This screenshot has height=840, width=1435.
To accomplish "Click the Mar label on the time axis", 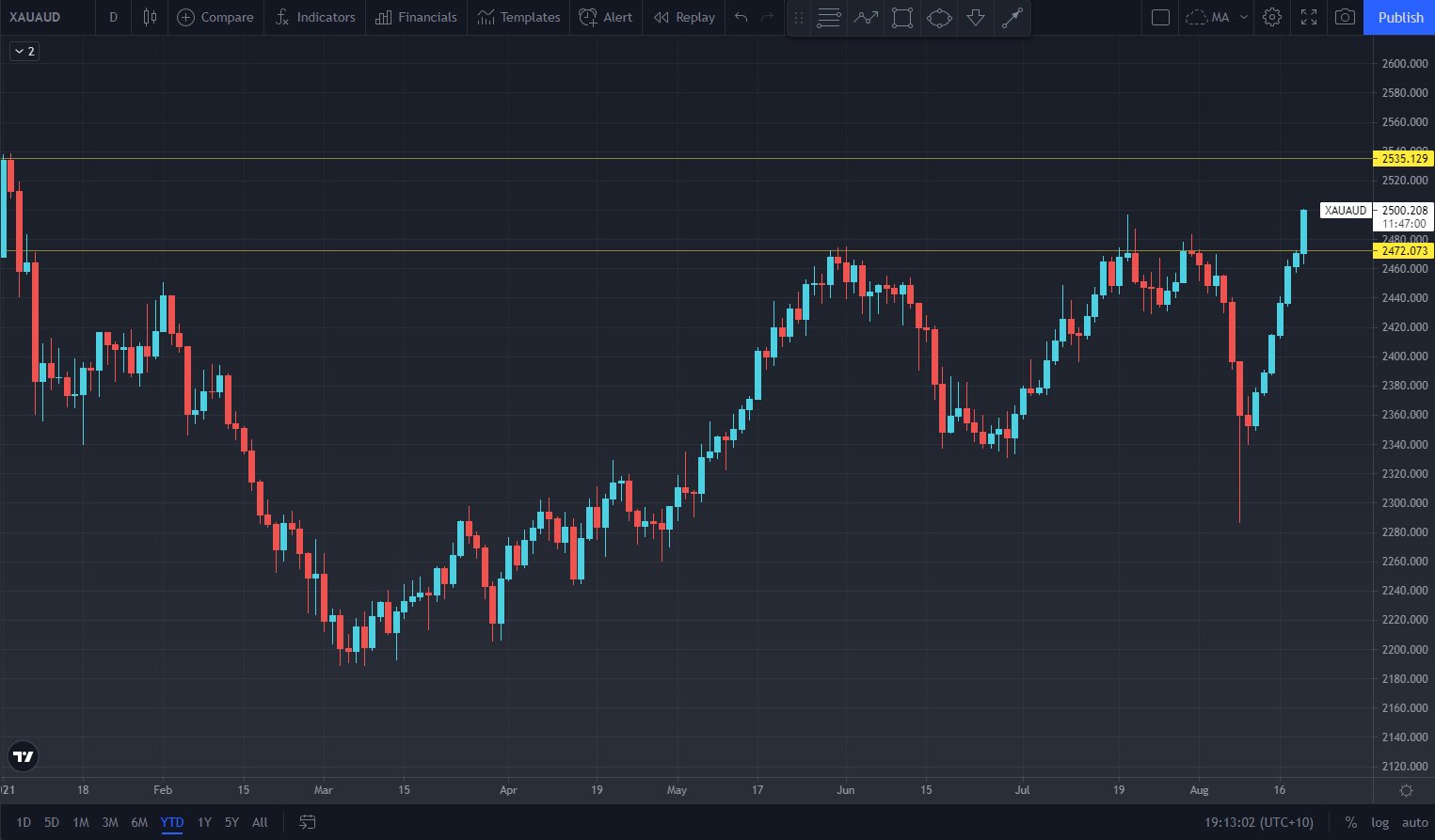I will click(323, 790).
